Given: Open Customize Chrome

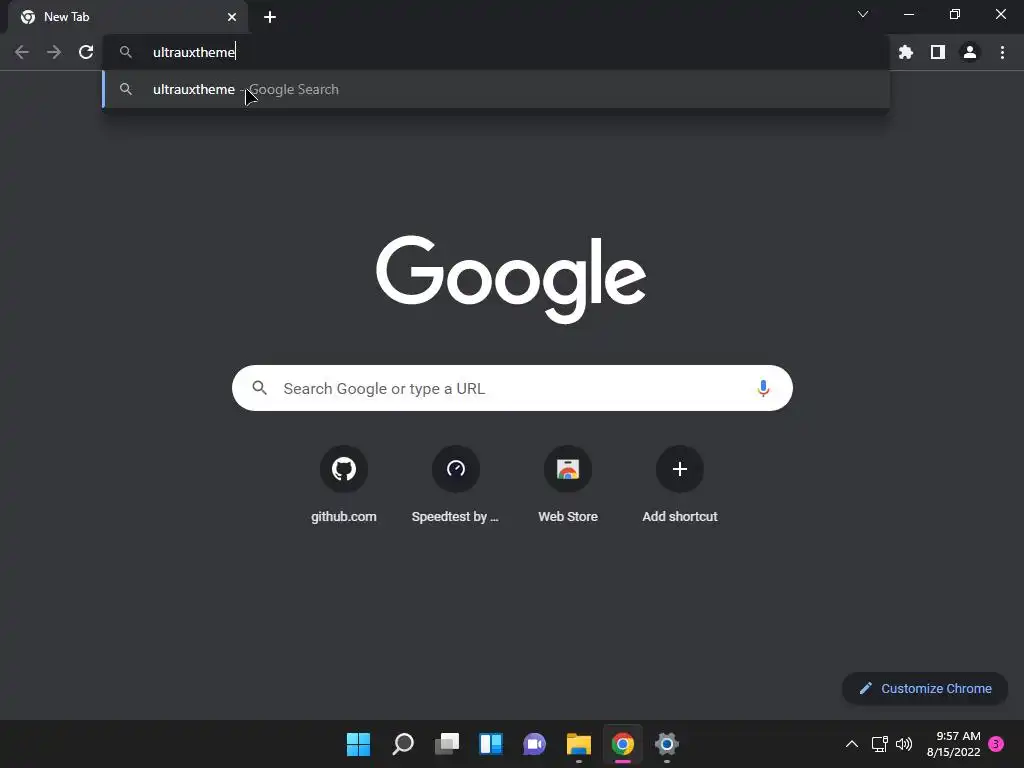Looking at the screenshot, I should coord(925,688).
